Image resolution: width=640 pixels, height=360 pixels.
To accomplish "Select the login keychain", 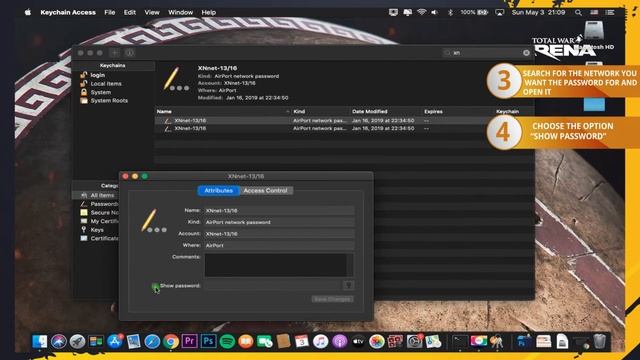I will [98, 75].
